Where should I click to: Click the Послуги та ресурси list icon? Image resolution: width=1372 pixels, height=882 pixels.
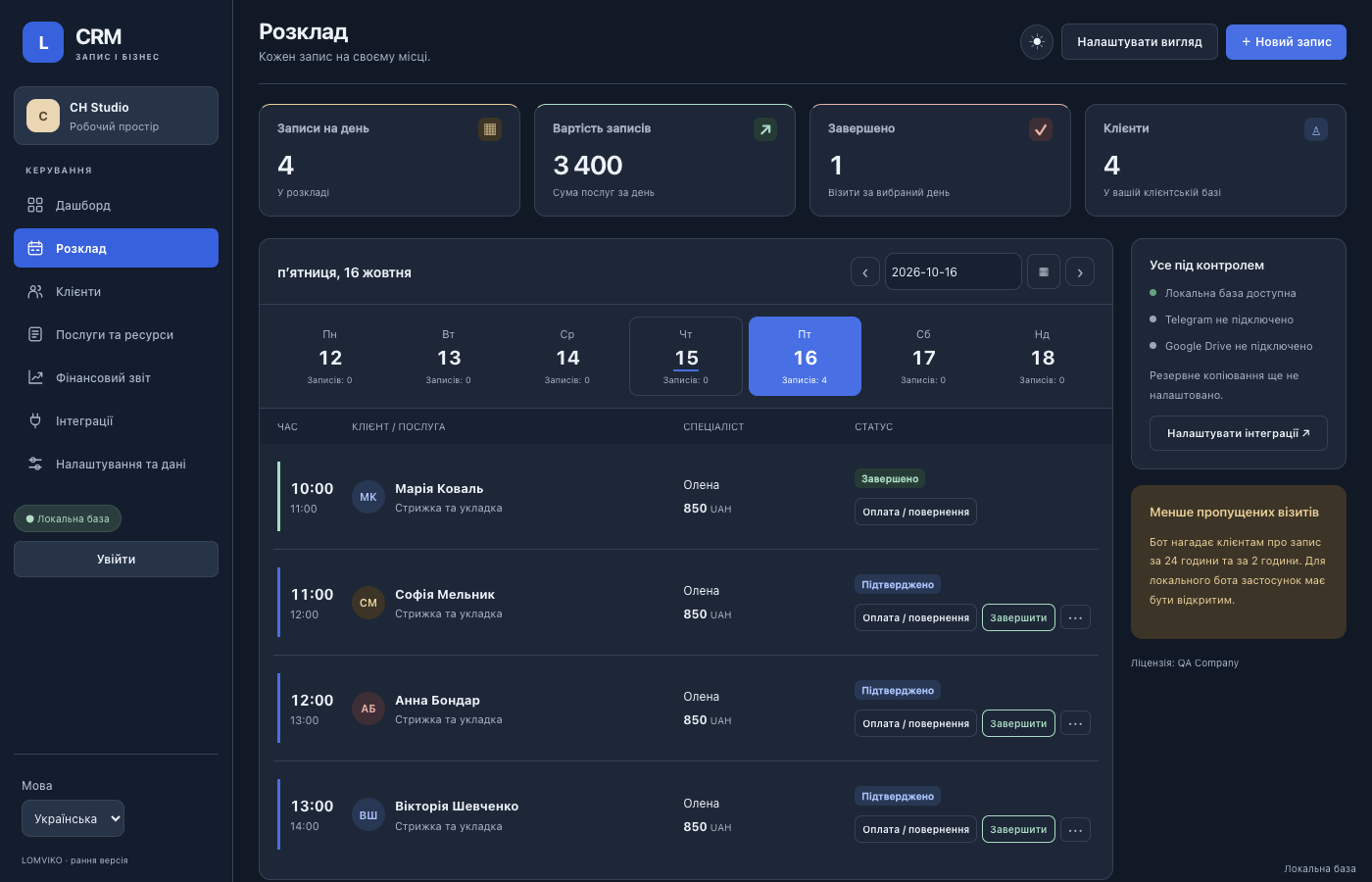[35, 334]
